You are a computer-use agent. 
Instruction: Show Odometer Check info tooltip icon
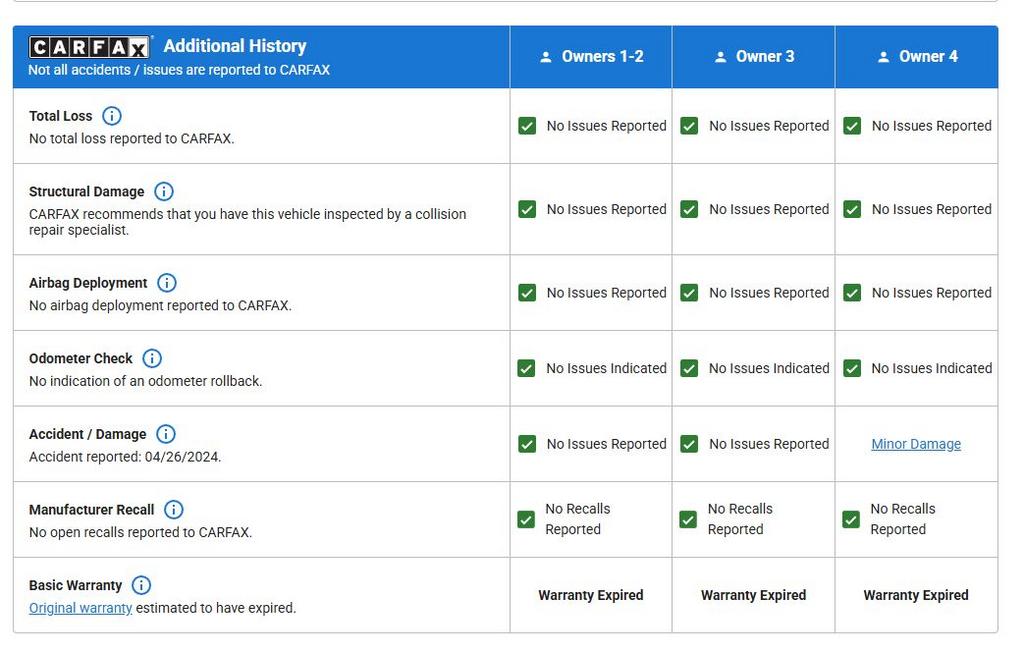pos(152,358)
